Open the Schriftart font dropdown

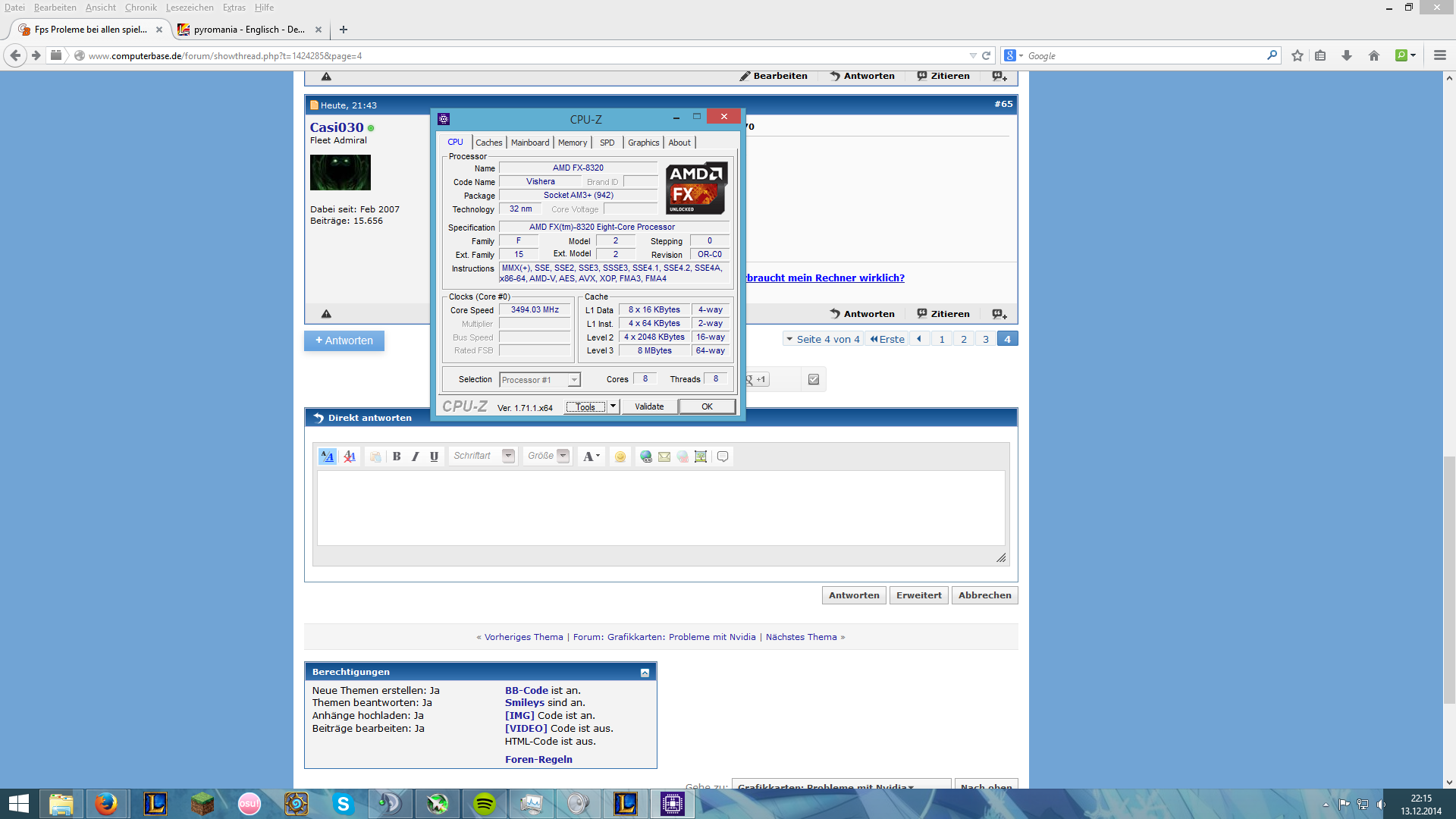508,456
